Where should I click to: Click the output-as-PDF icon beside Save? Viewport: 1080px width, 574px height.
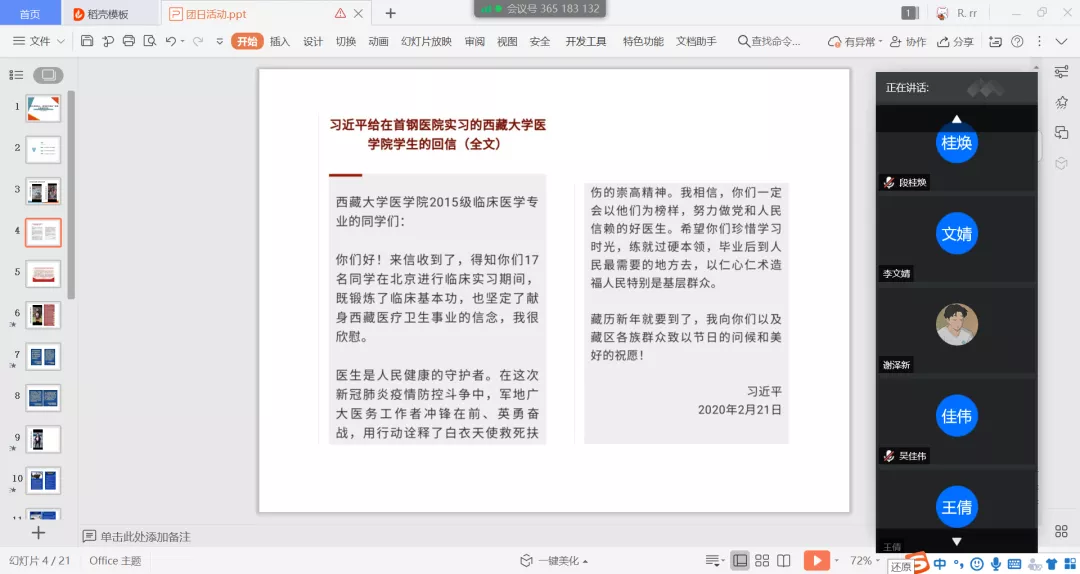pyautogui.click(x=108, y=41)
